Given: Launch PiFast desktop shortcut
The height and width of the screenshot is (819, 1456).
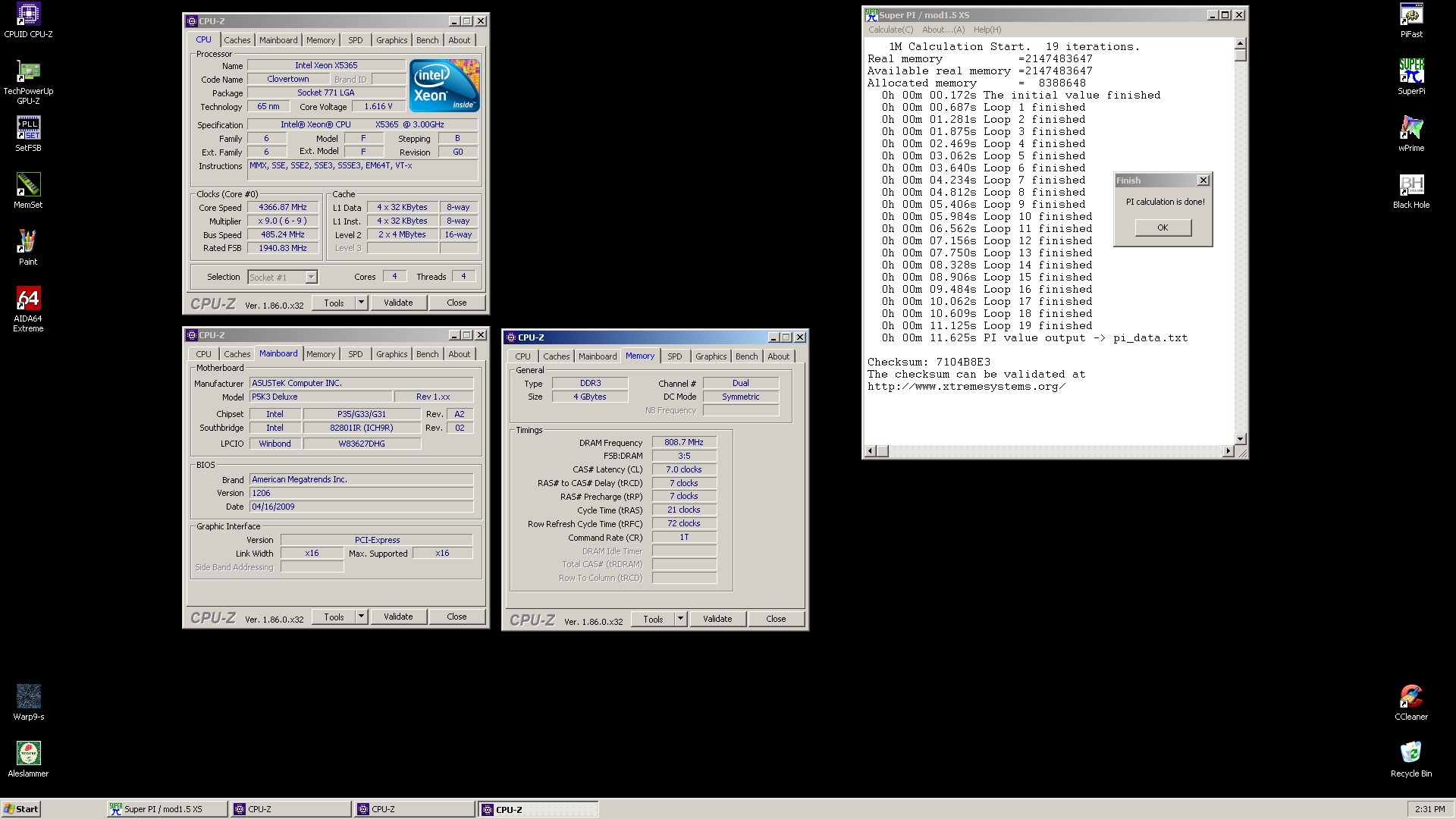Looking at the screenshot, I should click(1411, 20).
